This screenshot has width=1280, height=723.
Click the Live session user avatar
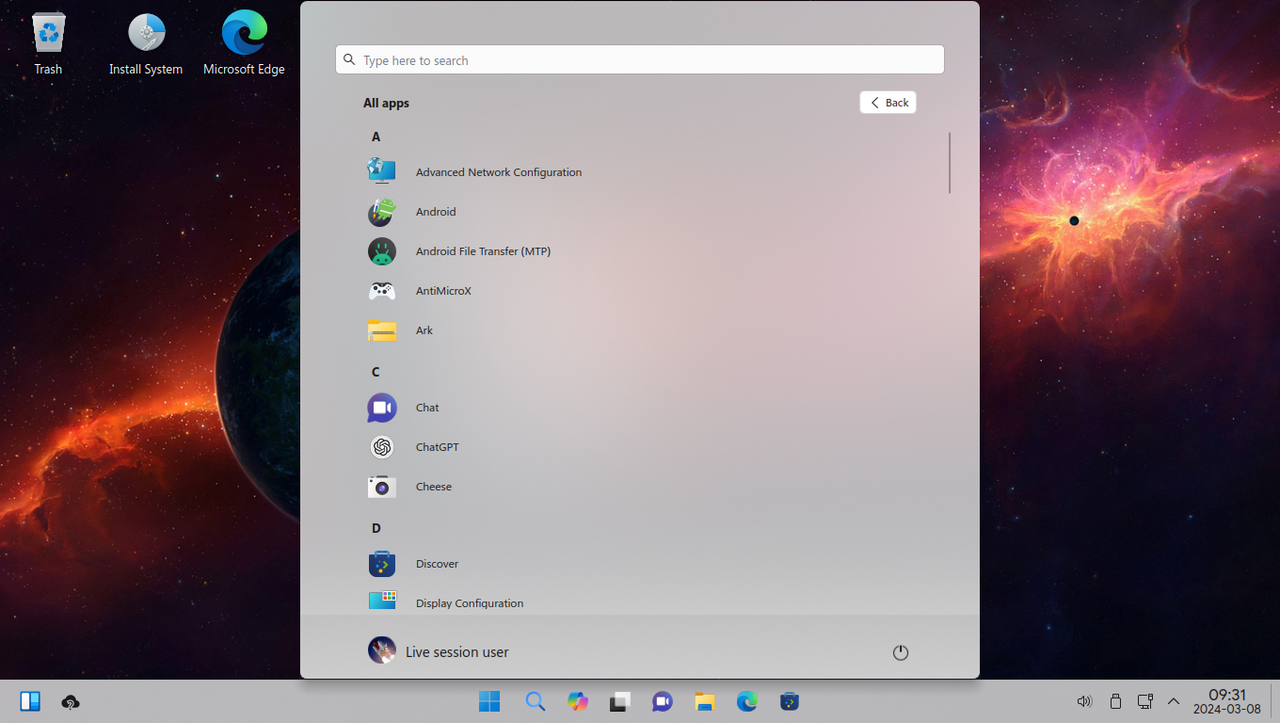click(x=382, y=651)
